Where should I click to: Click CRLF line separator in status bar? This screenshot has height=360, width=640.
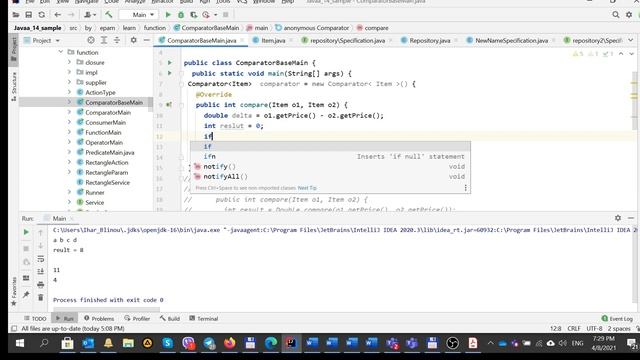click(573, 329)
